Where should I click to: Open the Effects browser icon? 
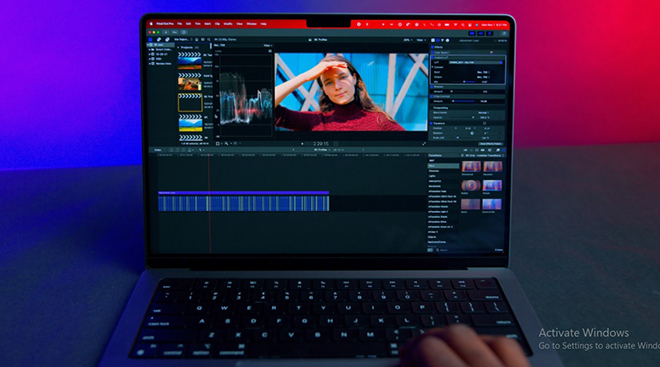click(498, 150)
